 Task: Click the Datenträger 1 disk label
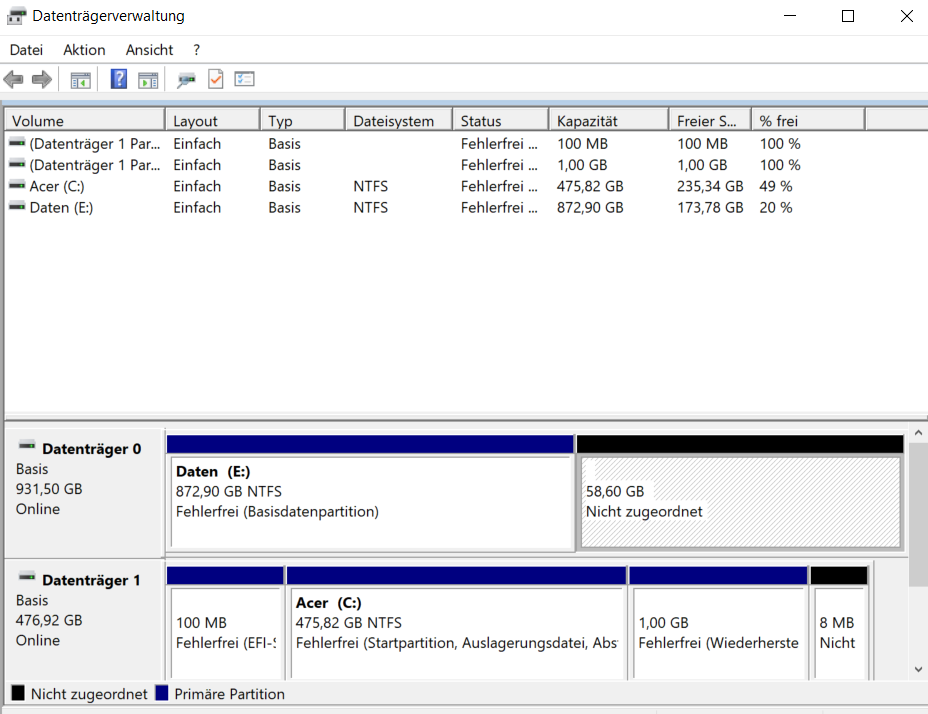pyautogui.click(x=92, y=580)
